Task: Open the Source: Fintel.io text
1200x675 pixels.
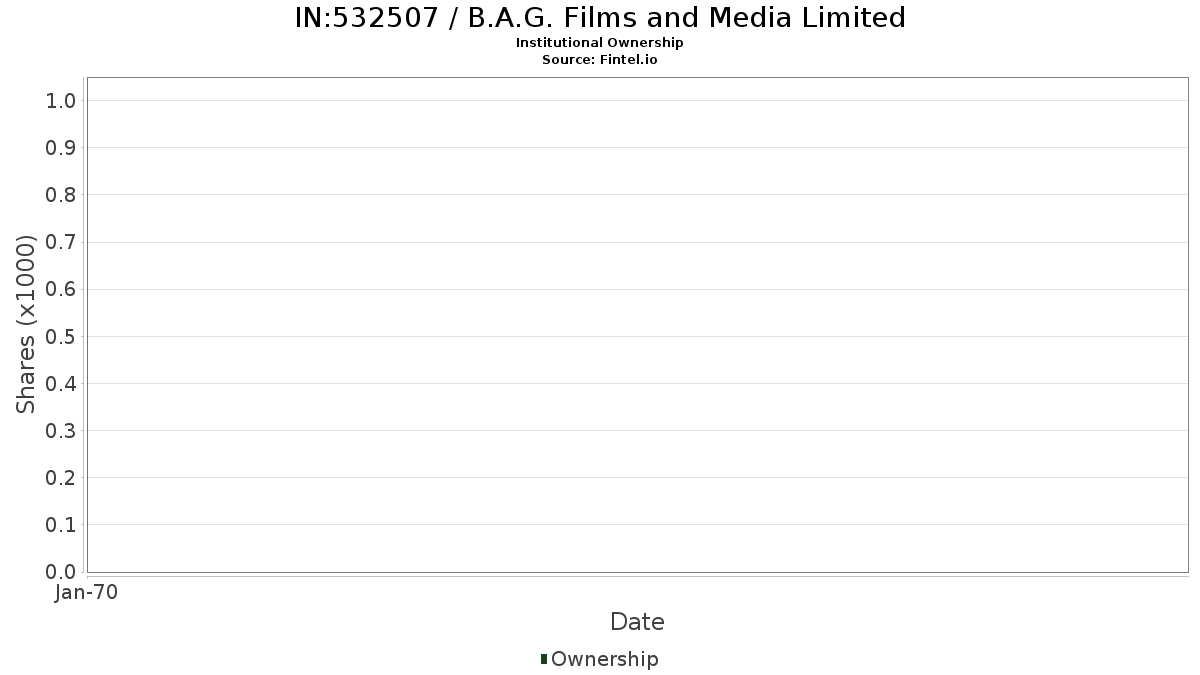Action: pos(600,60)
